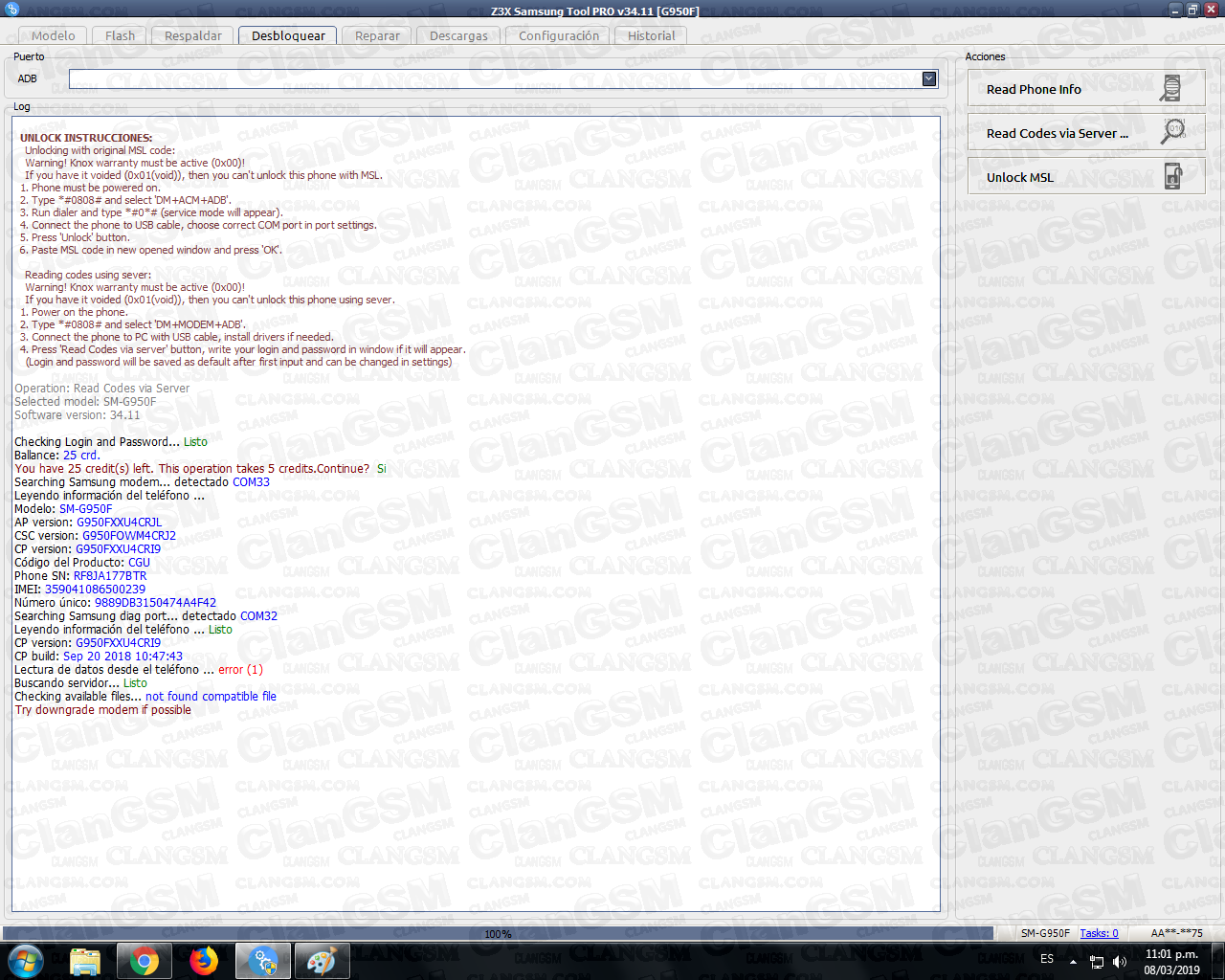Image resolution: width=1225 pixels, height=980 pixels.
Task: Show hidden tray icons arrow
Action: 1073,961
